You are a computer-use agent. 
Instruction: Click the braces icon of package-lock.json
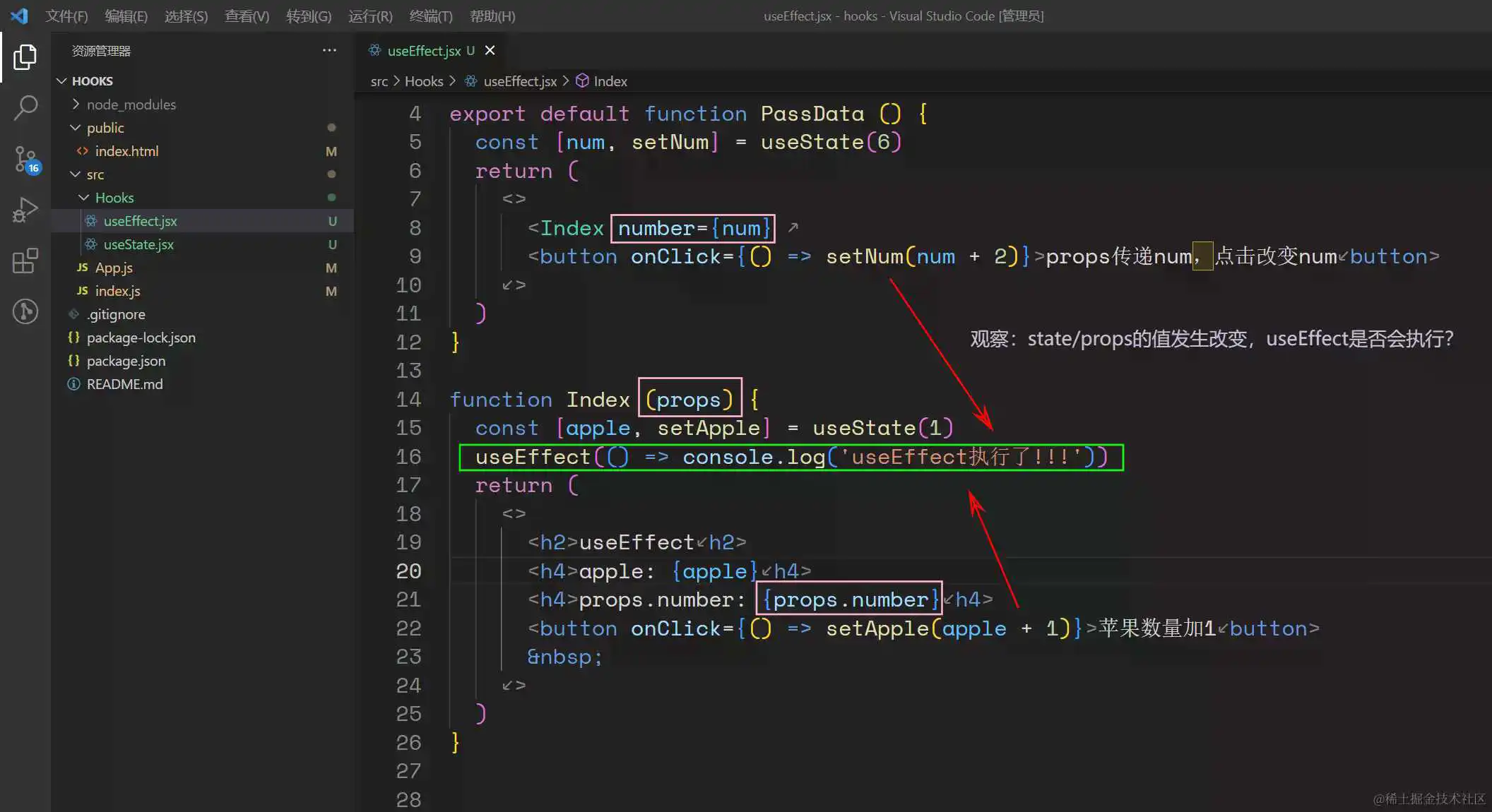point(73,338)
